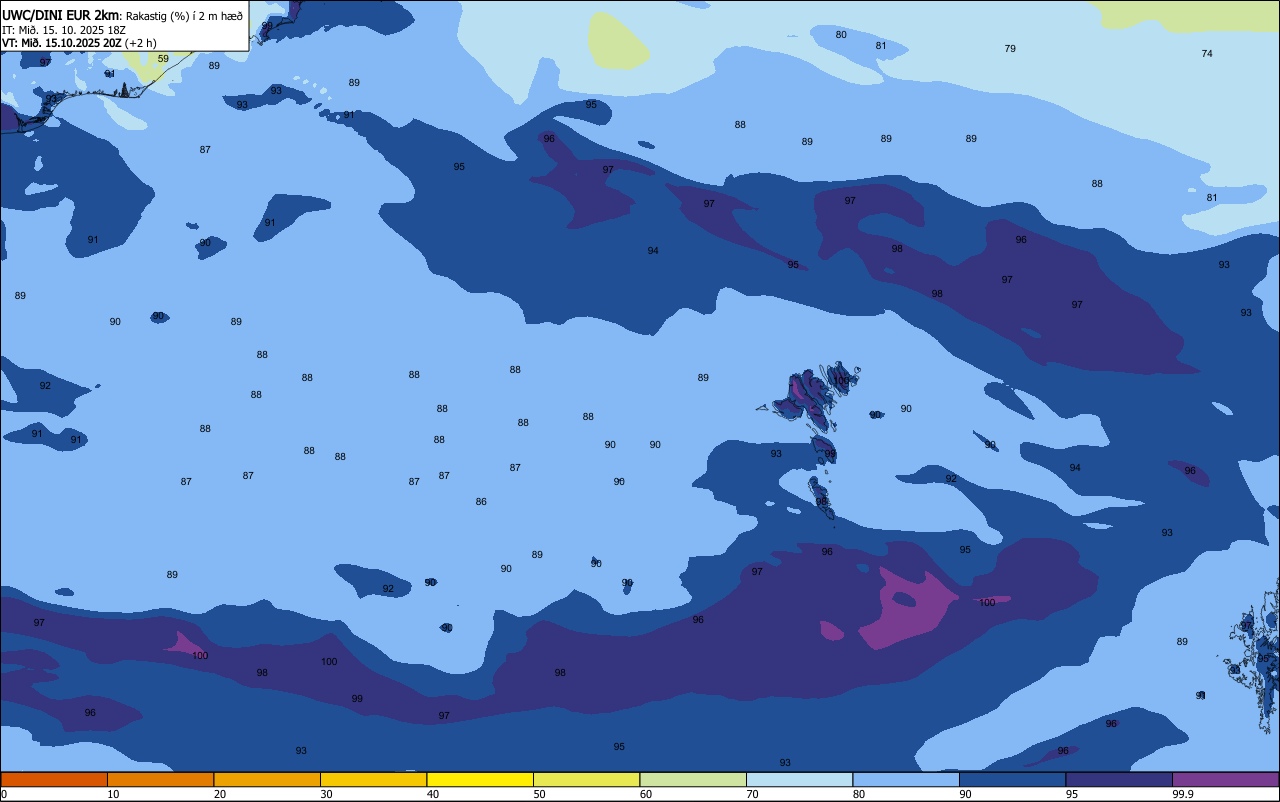
Task: Click the '74' humidity value on map
Action: point(1207,54)
